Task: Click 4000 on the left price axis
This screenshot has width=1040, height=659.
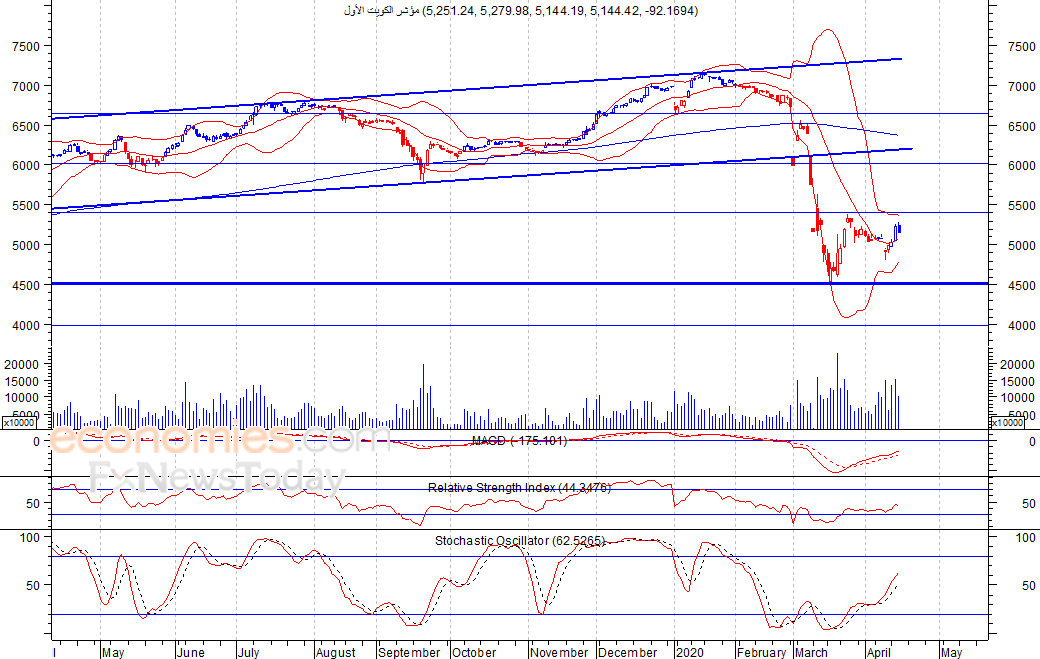Action: [x=26, y=326]
